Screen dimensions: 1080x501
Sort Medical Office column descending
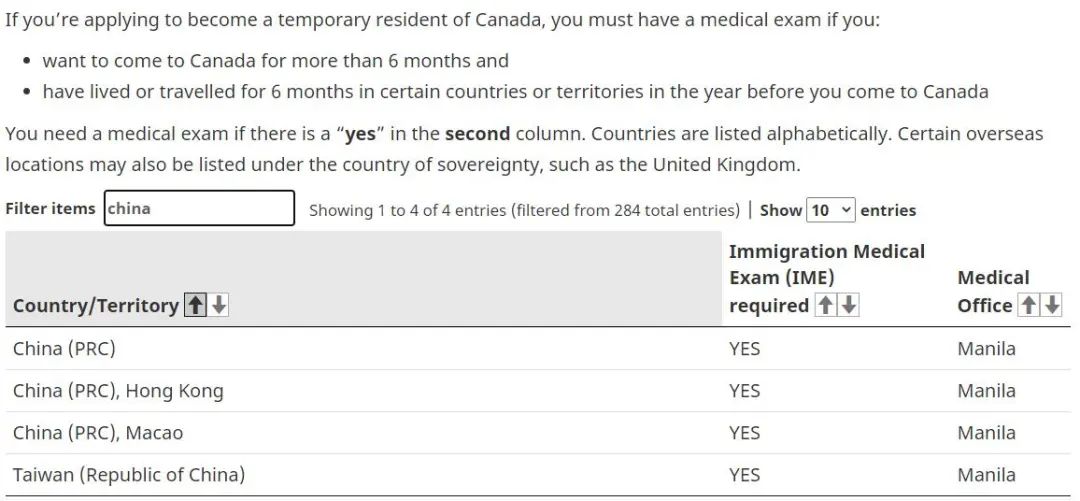click(1052, 305)
